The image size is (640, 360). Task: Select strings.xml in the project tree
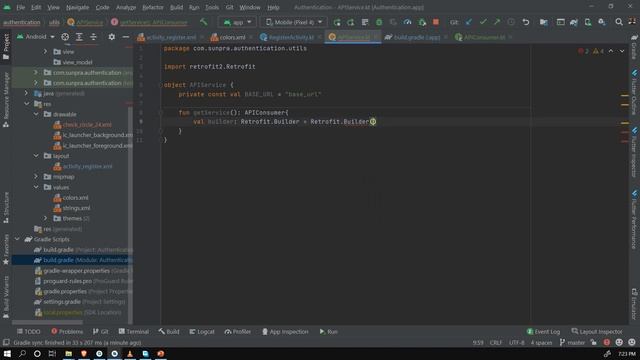click(71, 208)
